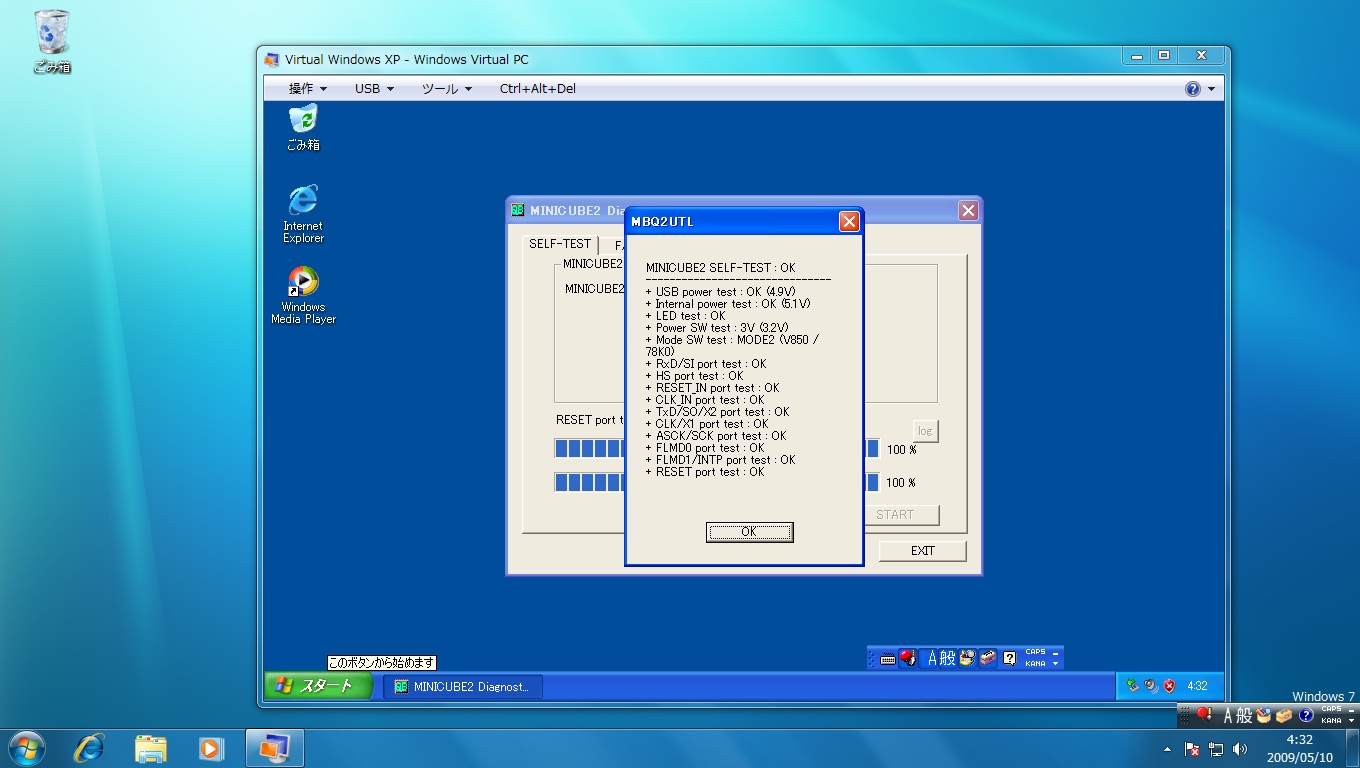Toggle 般 mode on Windows 7 language bar
Image resolution: width=1360 pixels, height=768 pixels.
(1245, 715)
